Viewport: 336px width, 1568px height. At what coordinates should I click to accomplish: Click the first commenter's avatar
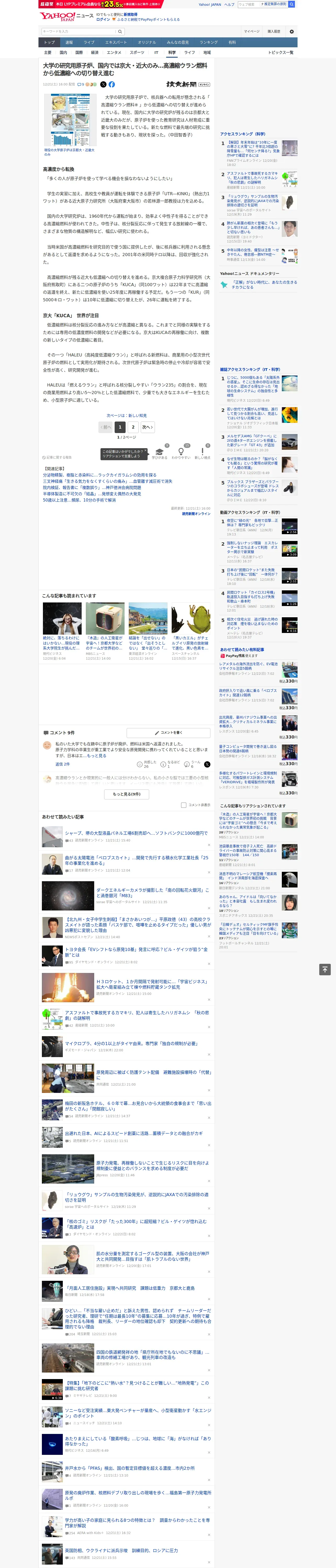[47, 745]
